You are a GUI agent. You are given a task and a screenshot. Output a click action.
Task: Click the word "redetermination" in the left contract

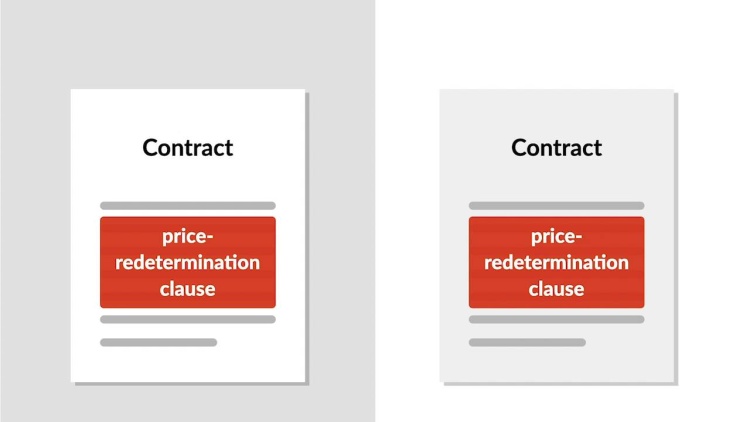point(188,263)
